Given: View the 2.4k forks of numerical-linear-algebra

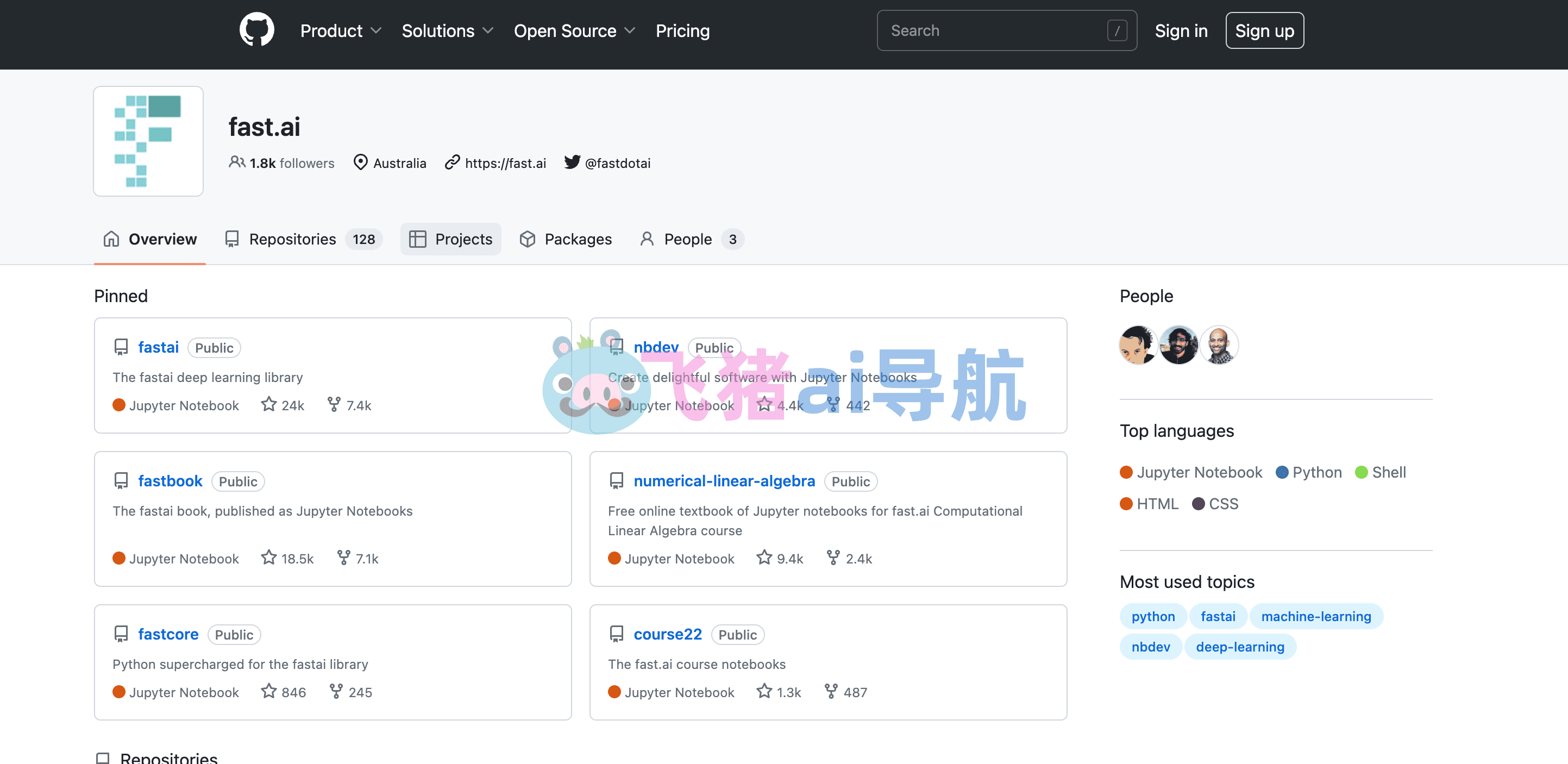Looking at the screenshot, I should pyautogui.click(x=849, y=558).
